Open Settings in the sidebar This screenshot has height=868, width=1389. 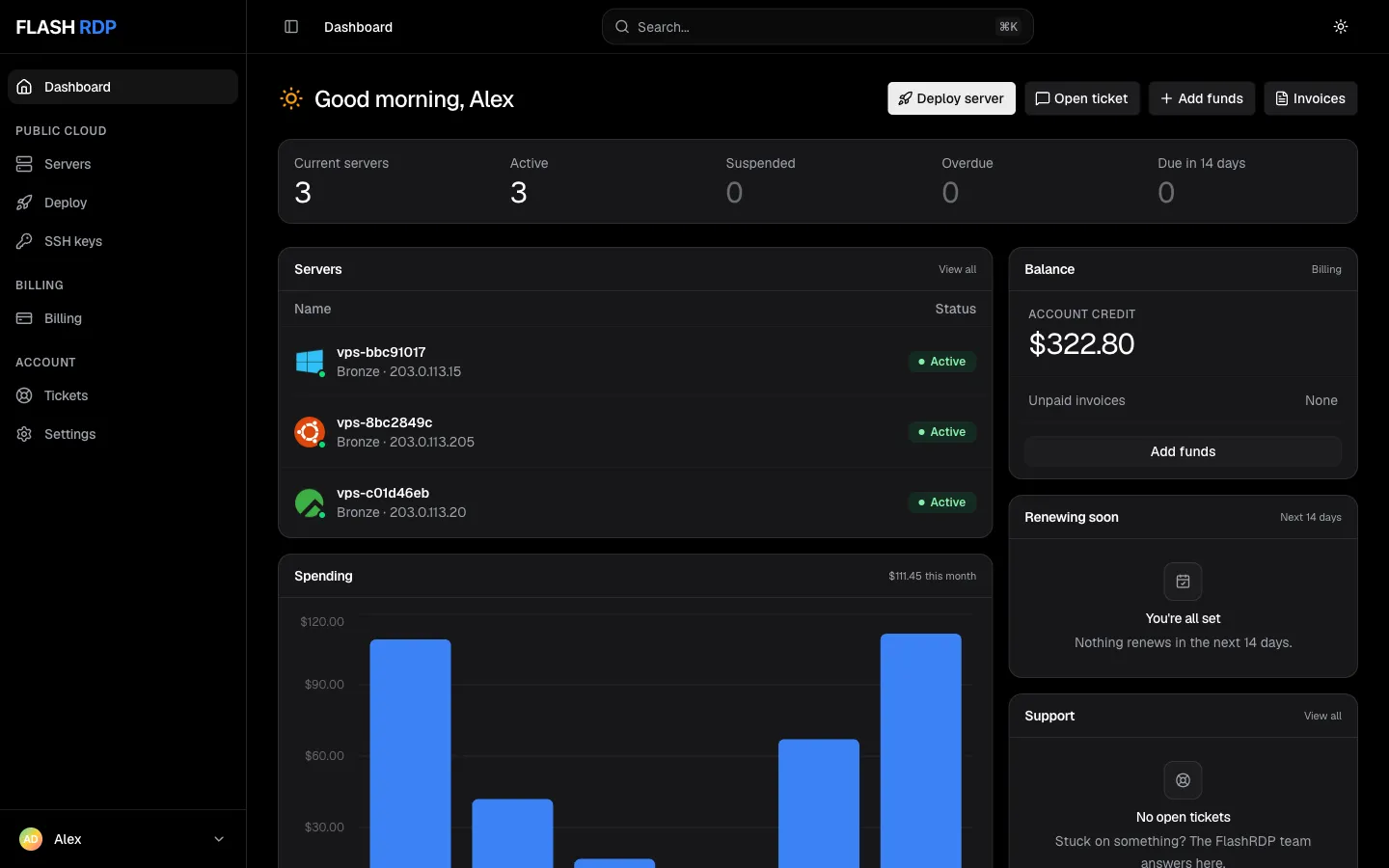pos(123,434)
